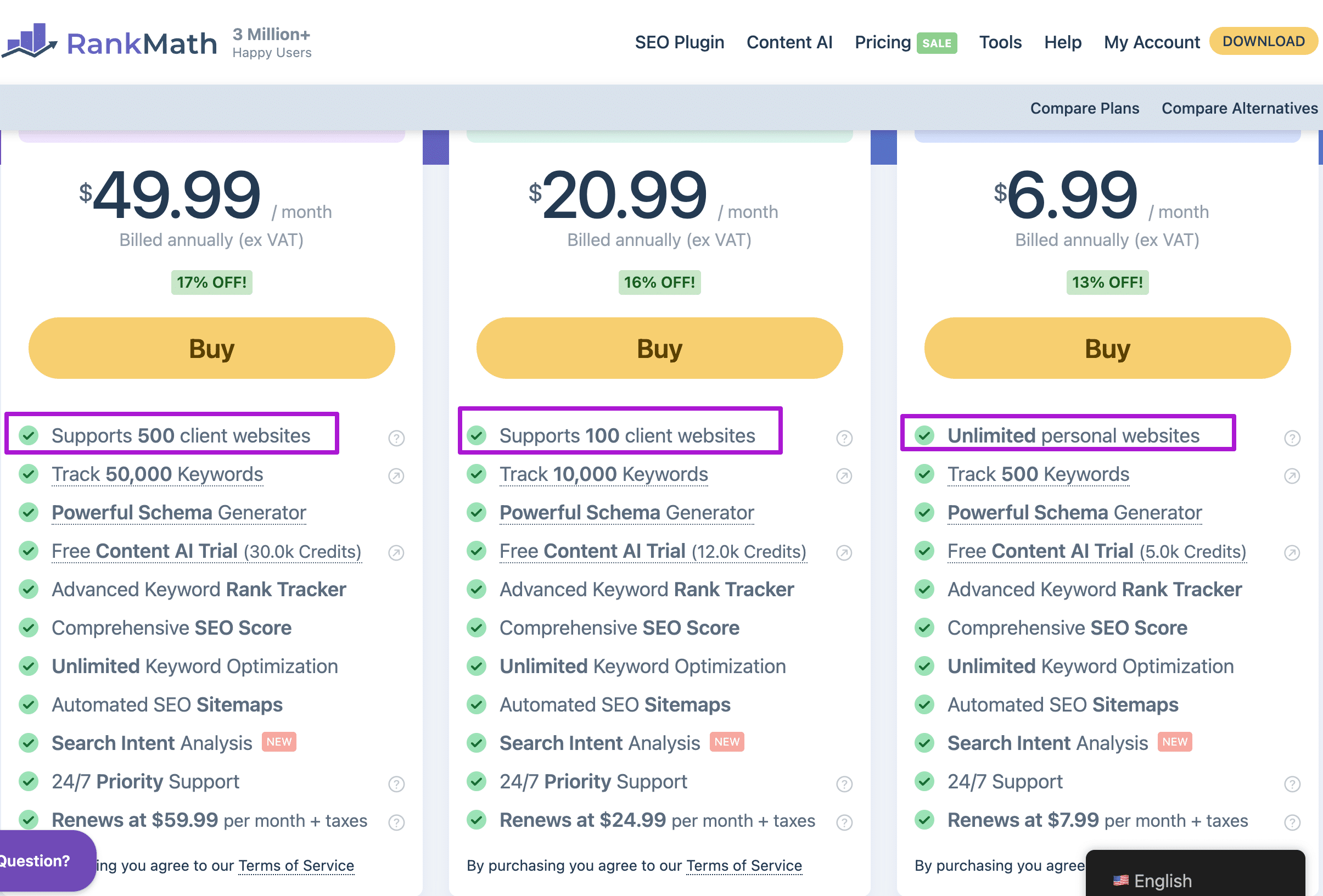Open tooltip beside Unlimited personal websites
Image resolution: width=1323 pixels, height=896 pixels.
(x=1291, y=438)
